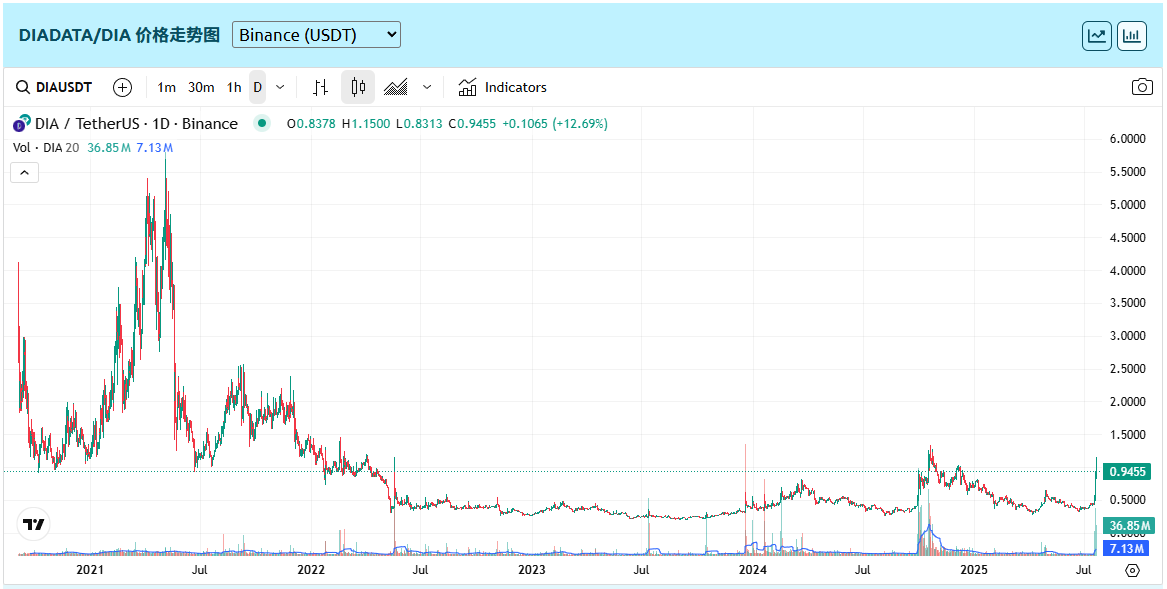Switch to the 1h interval
The image size is (1167, 589).
pyautogui.click(x=233, y=87)
